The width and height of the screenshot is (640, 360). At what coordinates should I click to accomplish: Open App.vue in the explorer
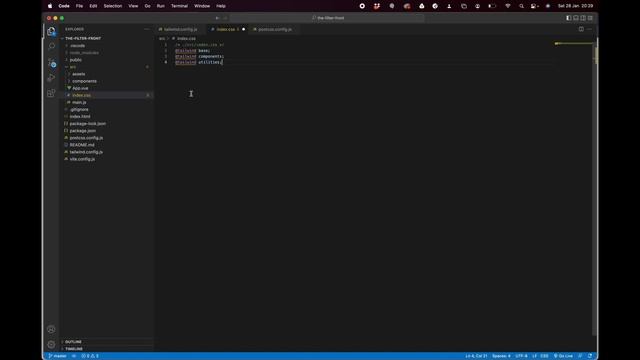[x=80, y=88]
